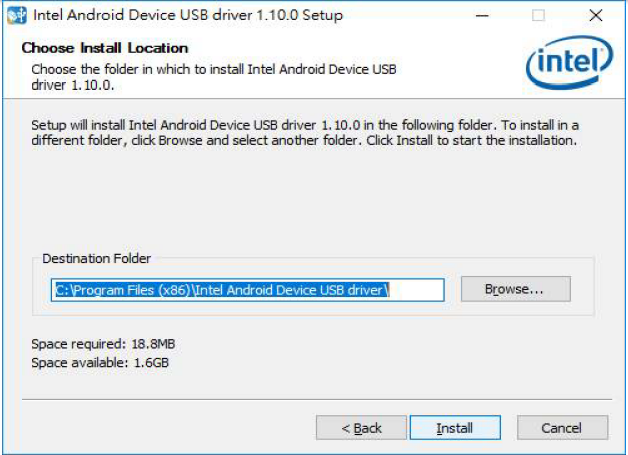
Task: Click the 'Choose Install Location' heading
Action: click(x=105, y=48)
